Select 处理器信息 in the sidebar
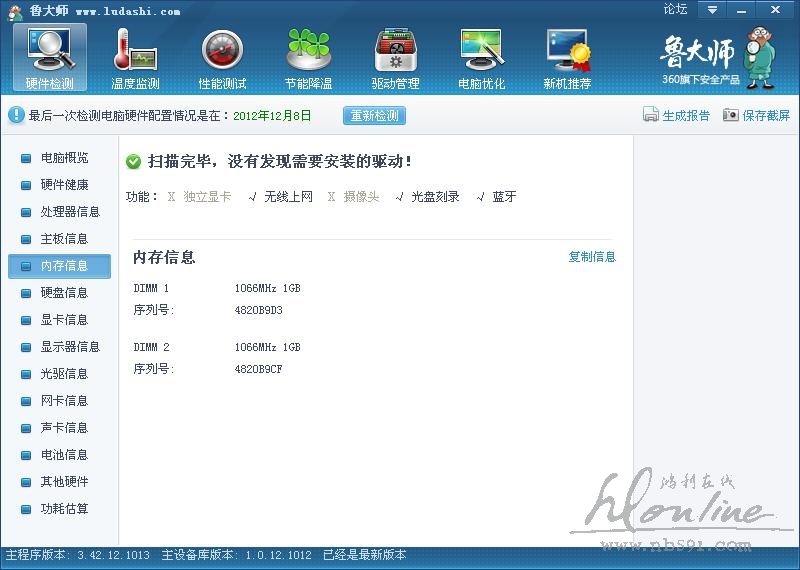 (69, 212)
